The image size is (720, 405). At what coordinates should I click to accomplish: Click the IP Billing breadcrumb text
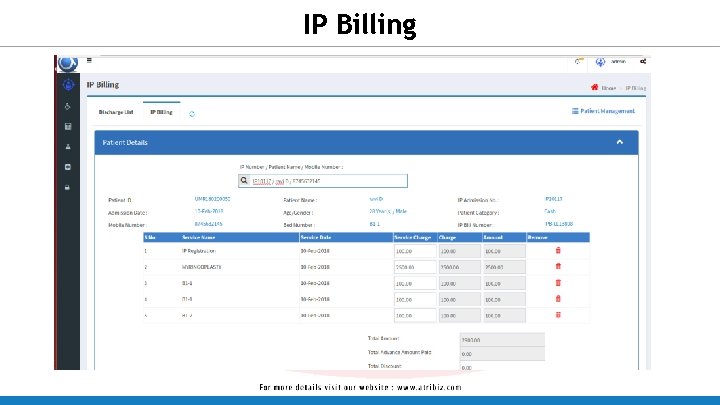pos(636,88)
